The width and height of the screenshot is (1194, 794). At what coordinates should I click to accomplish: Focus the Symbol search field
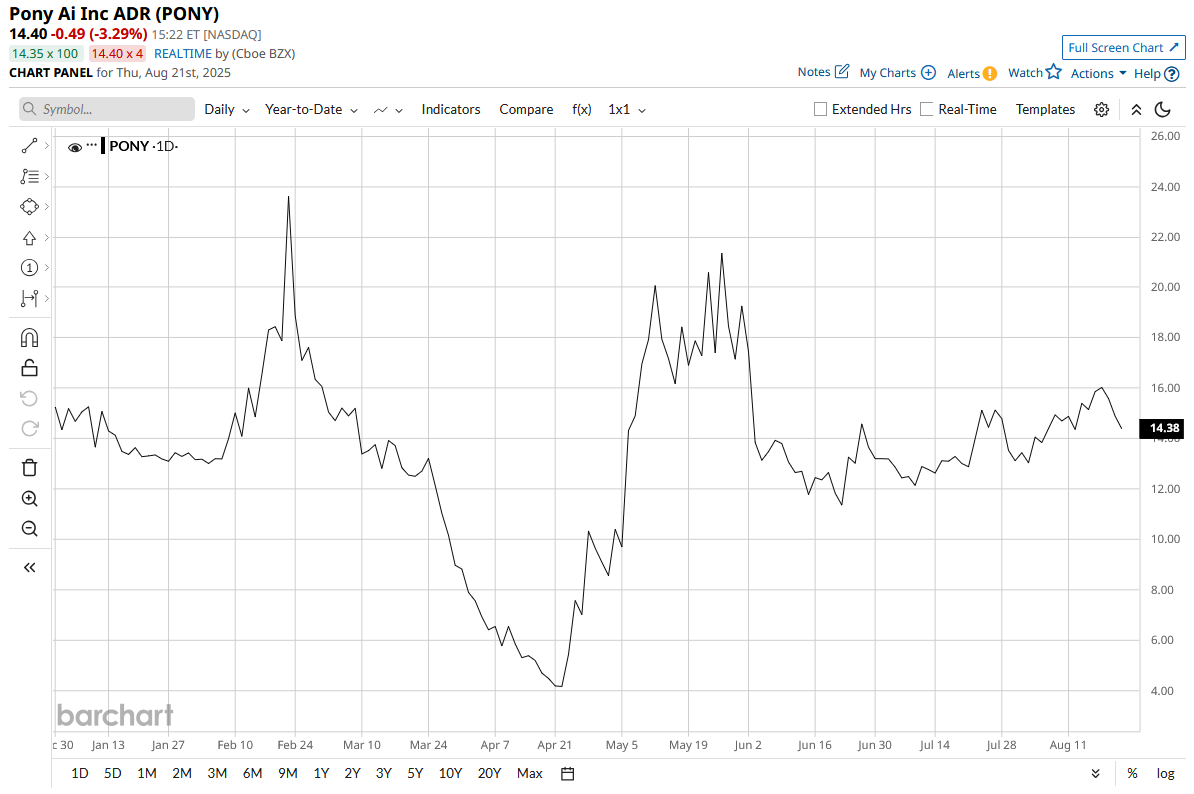pyautogui.click(x=107, y=109)
